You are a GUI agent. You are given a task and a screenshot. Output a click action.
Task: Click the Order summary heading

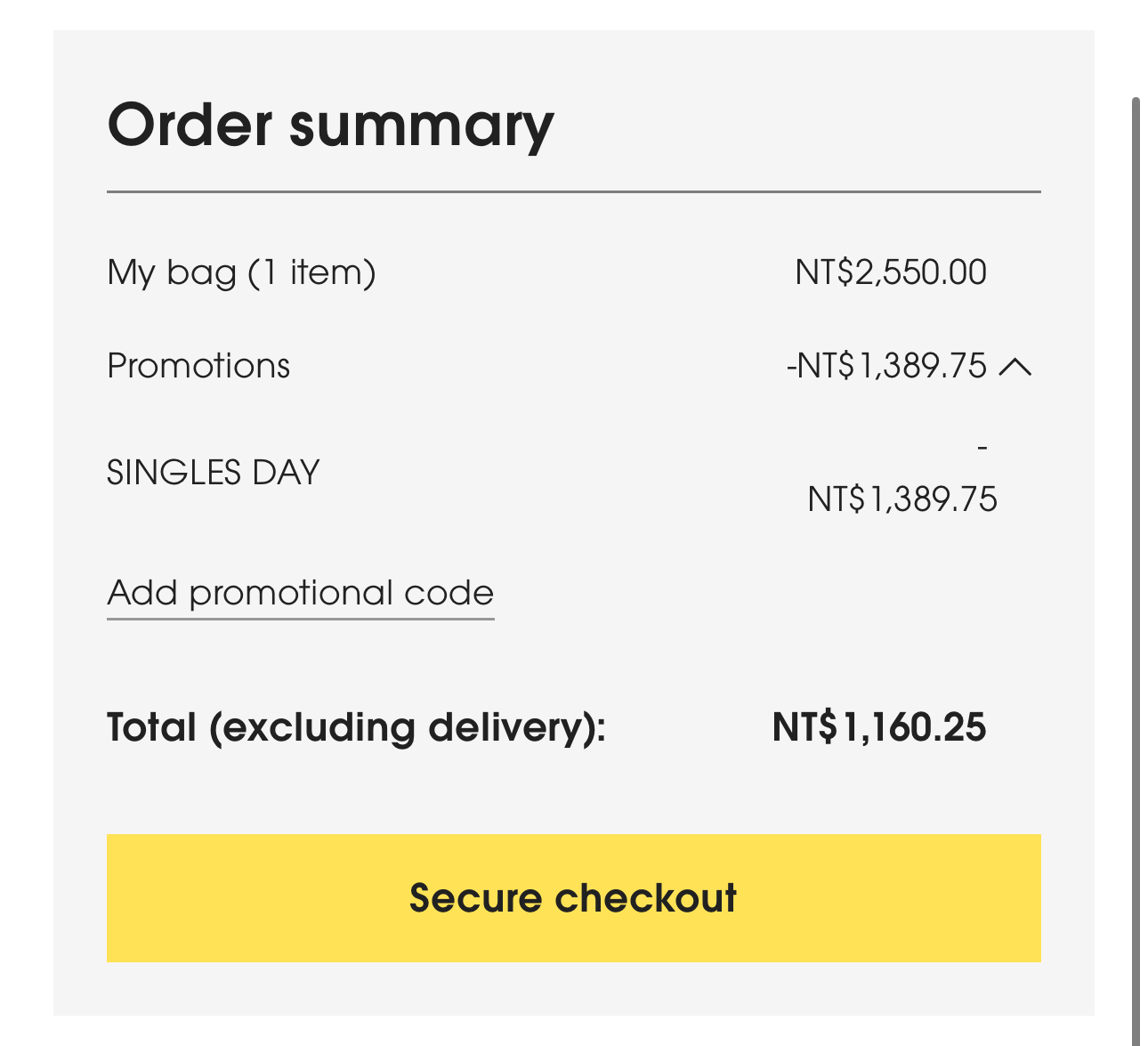(330, 126)
